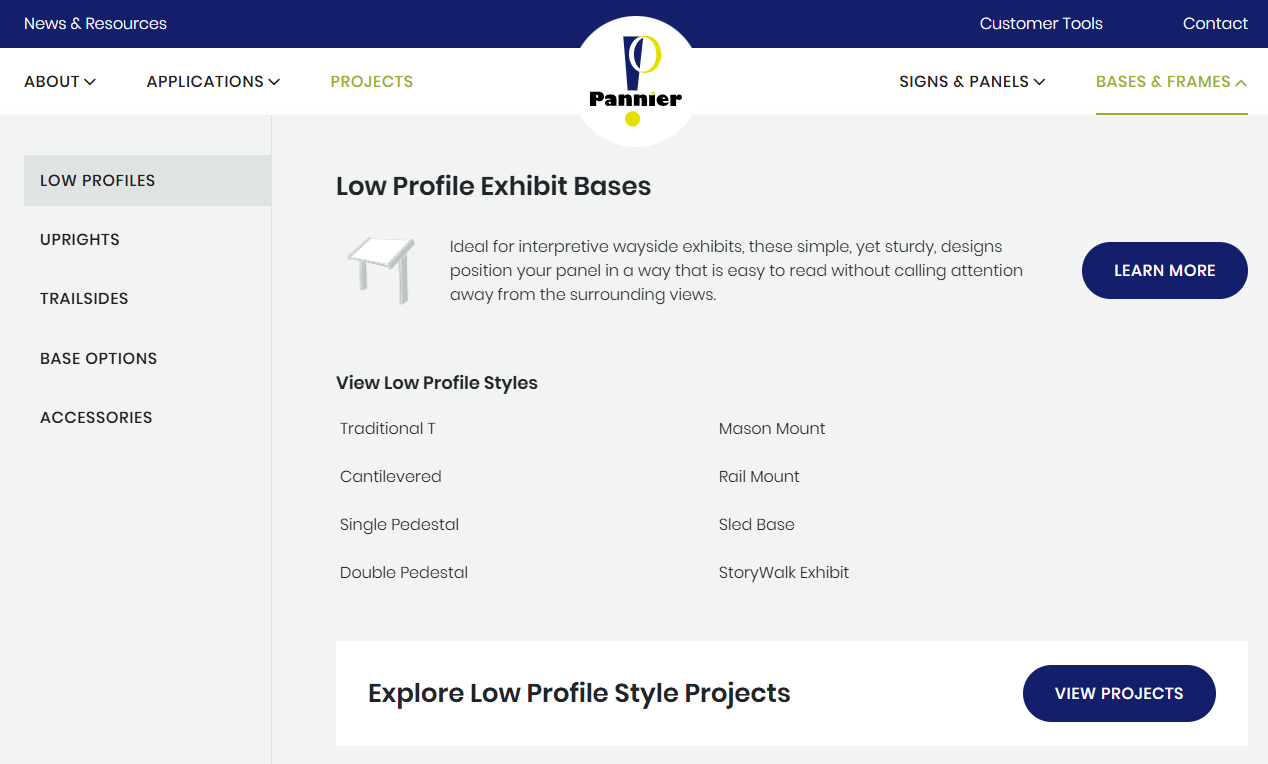Open the Traditional T style link
The image size is (1268, 764).
(388, 429)
